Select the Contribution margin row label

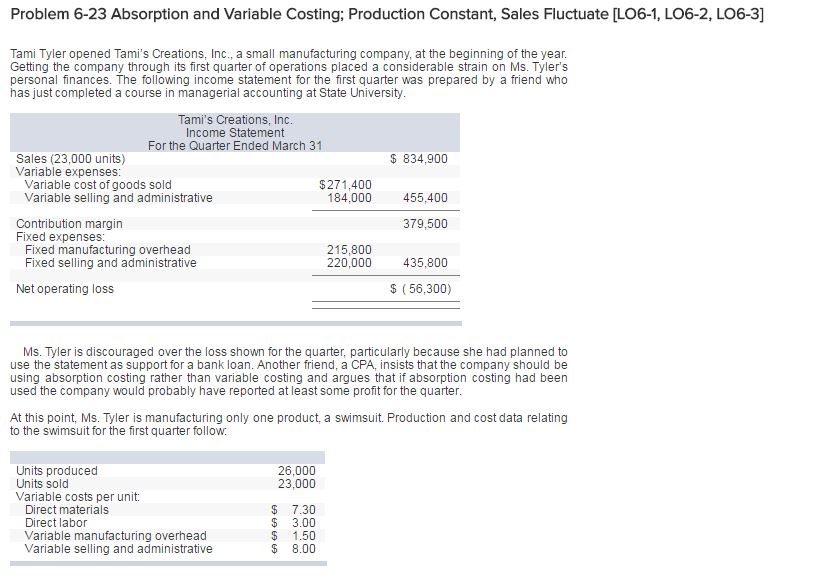(70, 224)
